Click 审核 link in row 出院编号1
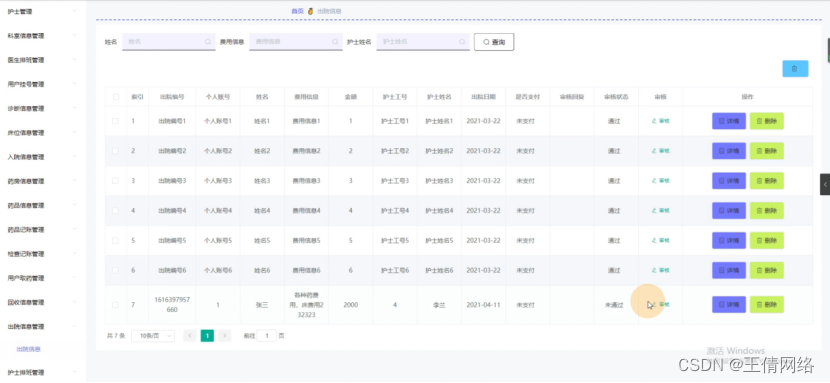This screenshot has height=383, width=830. click(x=661, y=121)
